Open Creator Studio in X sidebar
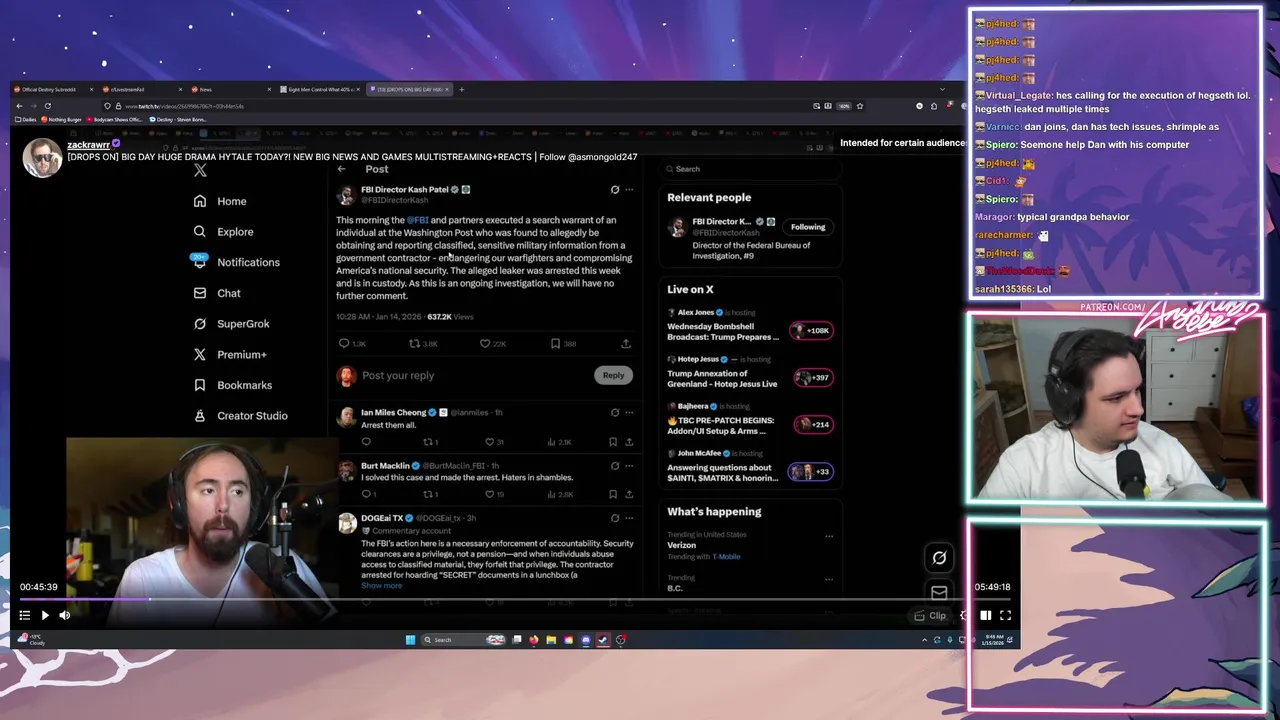Viewport: 1280px width, 720px height. [x=240, y=416]
